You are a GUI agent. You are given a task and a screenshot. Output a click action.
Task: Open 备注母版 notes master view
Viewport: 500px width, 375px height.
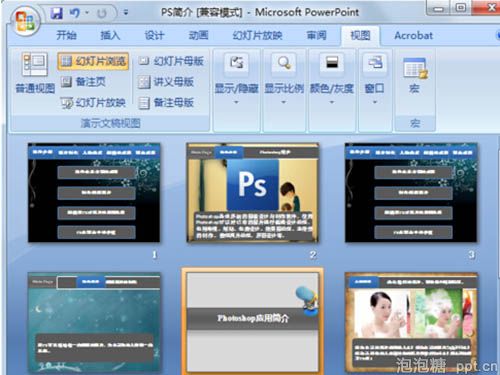(x=166, y=103)
